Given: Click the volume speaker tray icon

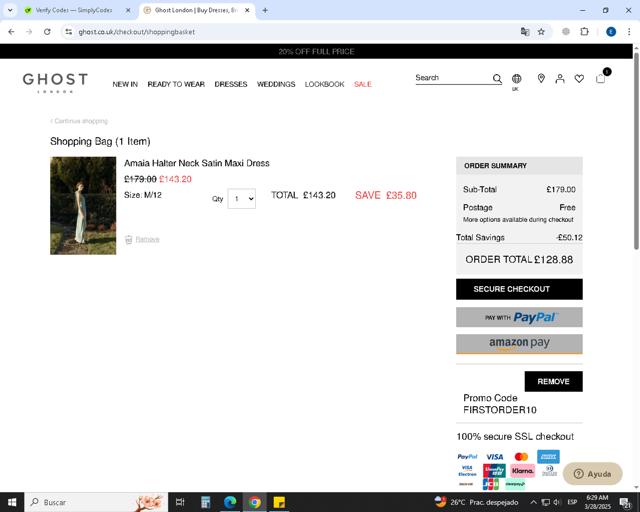Looking at the screenshot, I should click(x=557, y=502).
